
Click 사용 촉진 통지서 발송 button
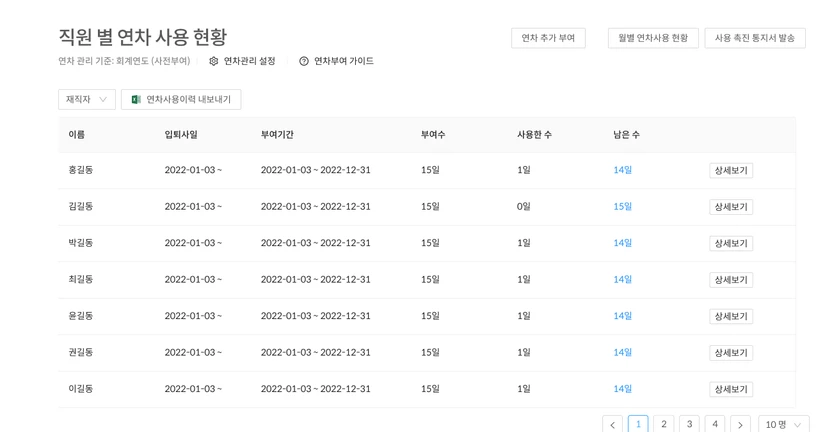pyautogui.click(x=755, y=38)
